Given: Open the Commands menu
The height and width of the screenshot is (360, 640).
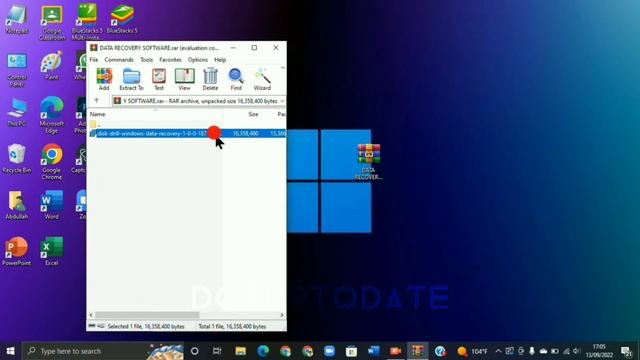Looking at the screenshot, I should pos(119,60).
